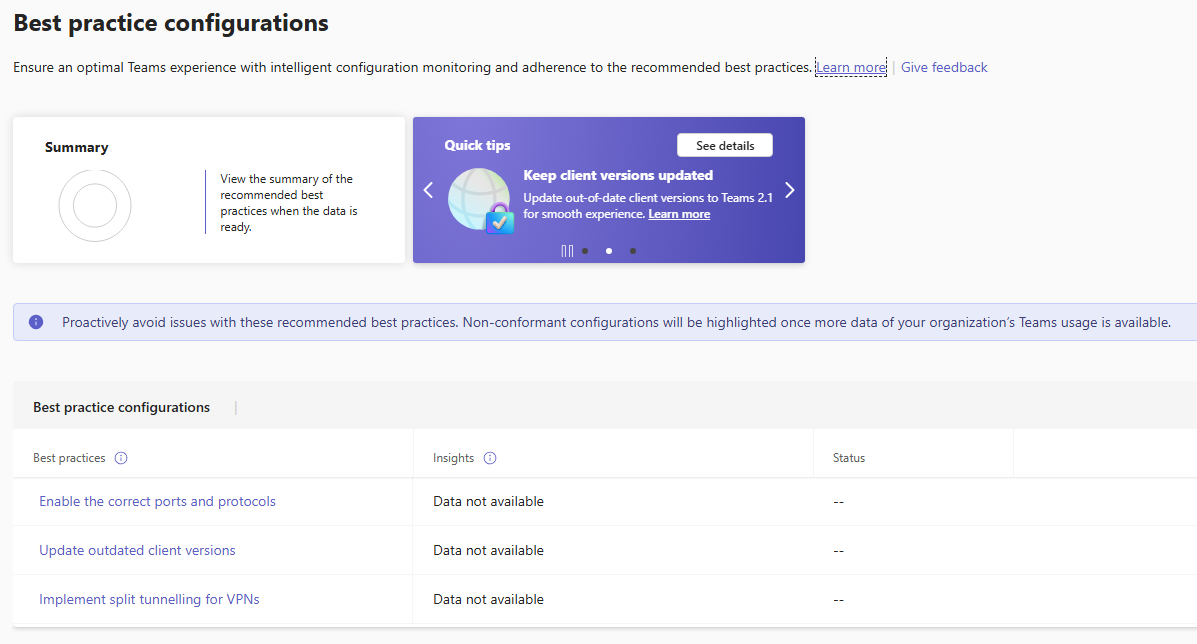This screenshot has width=1197, height=644.
Task: Click the info icon beside the Insights header
Action: coord(489,458)
